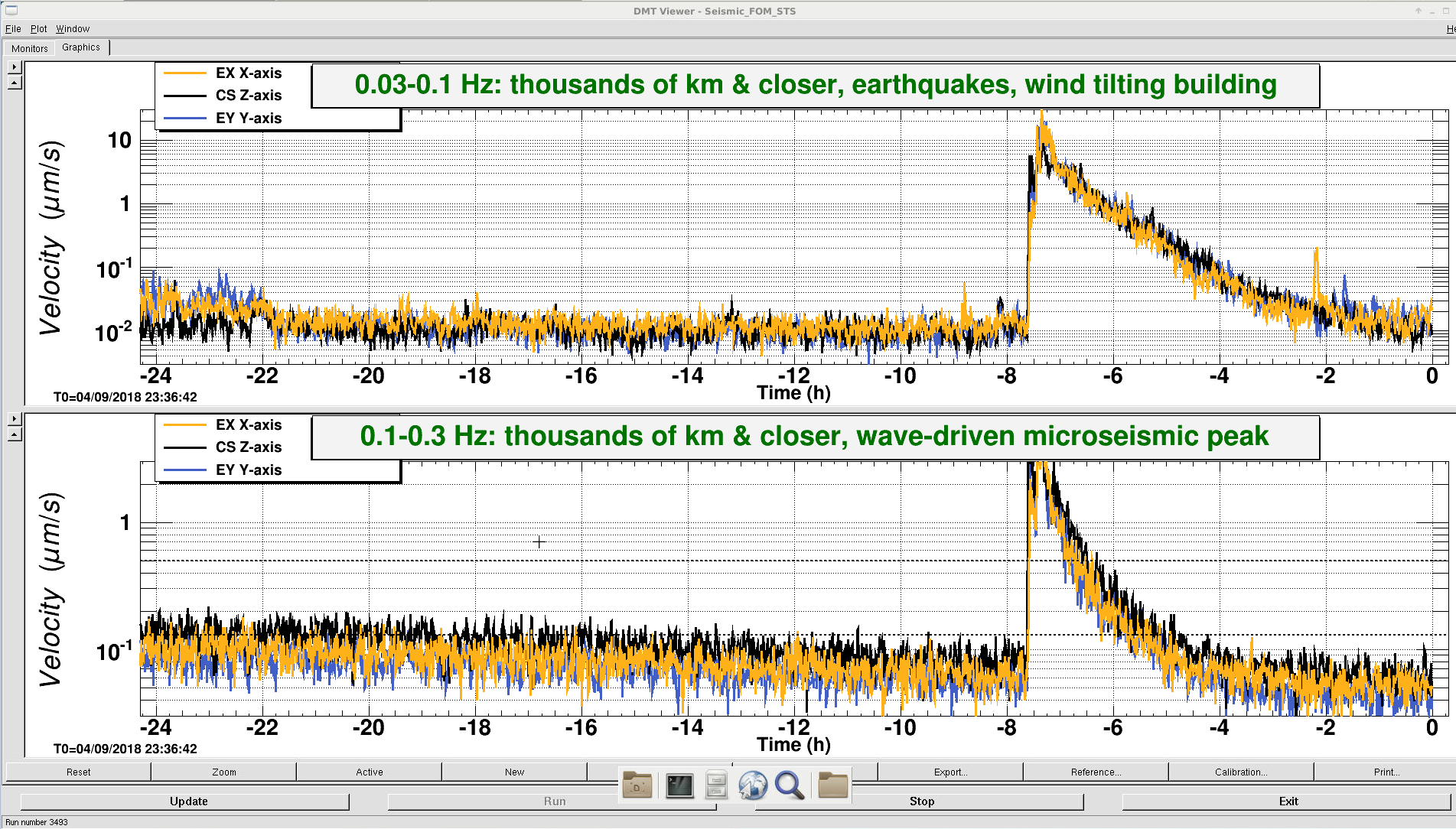Click the T0 timestamp under the top plot
The height and width of the screenshot is (829, 1456).
tap(125, 397)
